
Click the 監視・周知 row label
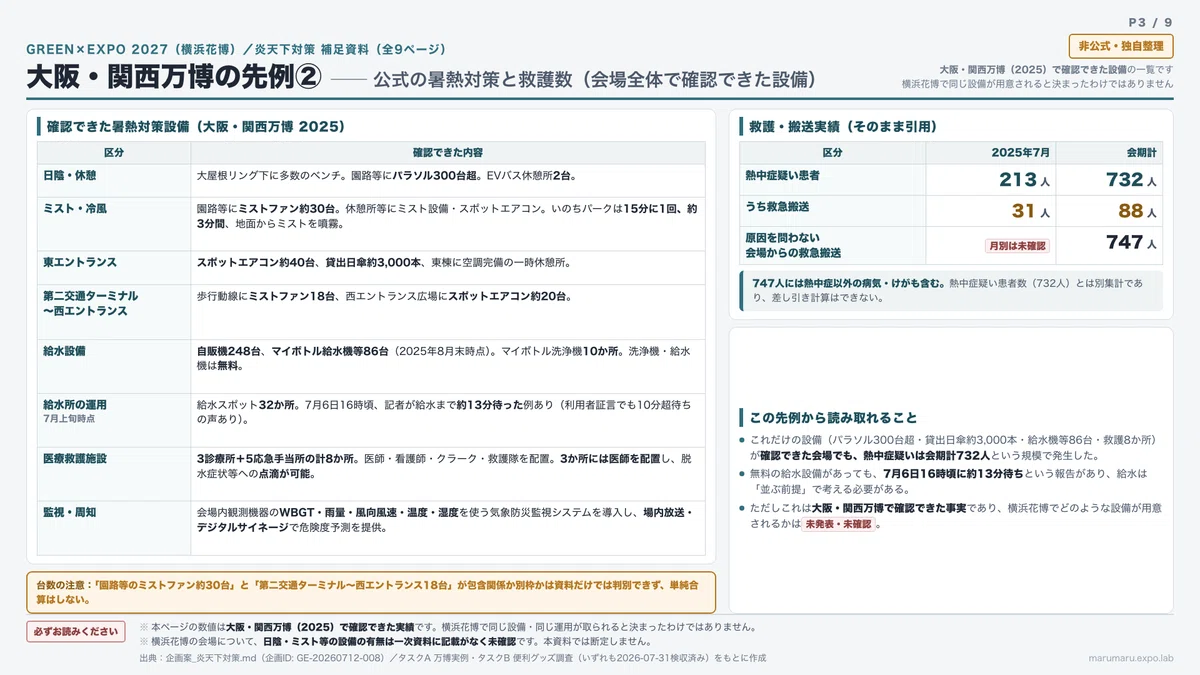(69, 512)
